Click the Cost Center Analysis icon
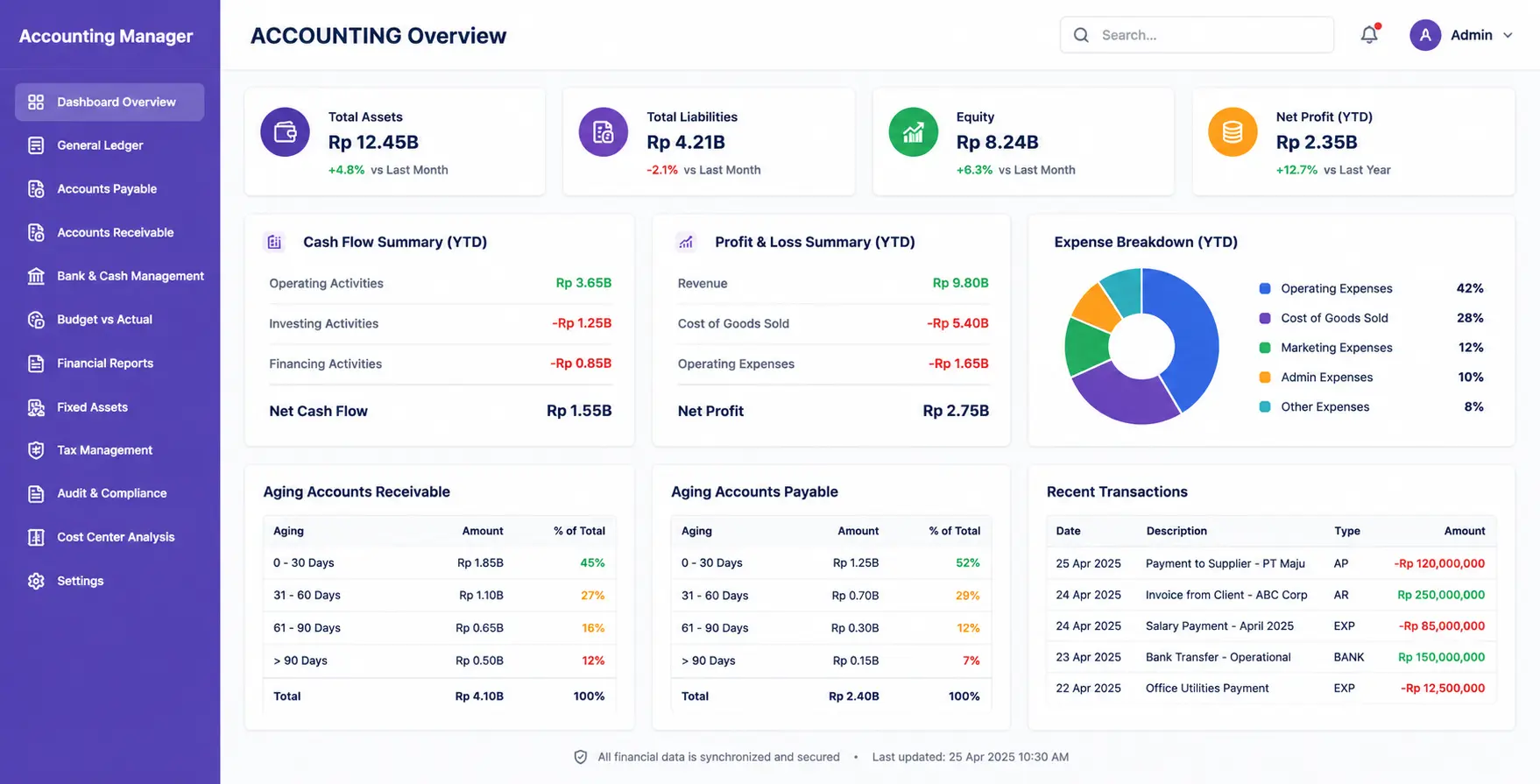The width and height of the screenshot is (1540, 784). (36, 537)
